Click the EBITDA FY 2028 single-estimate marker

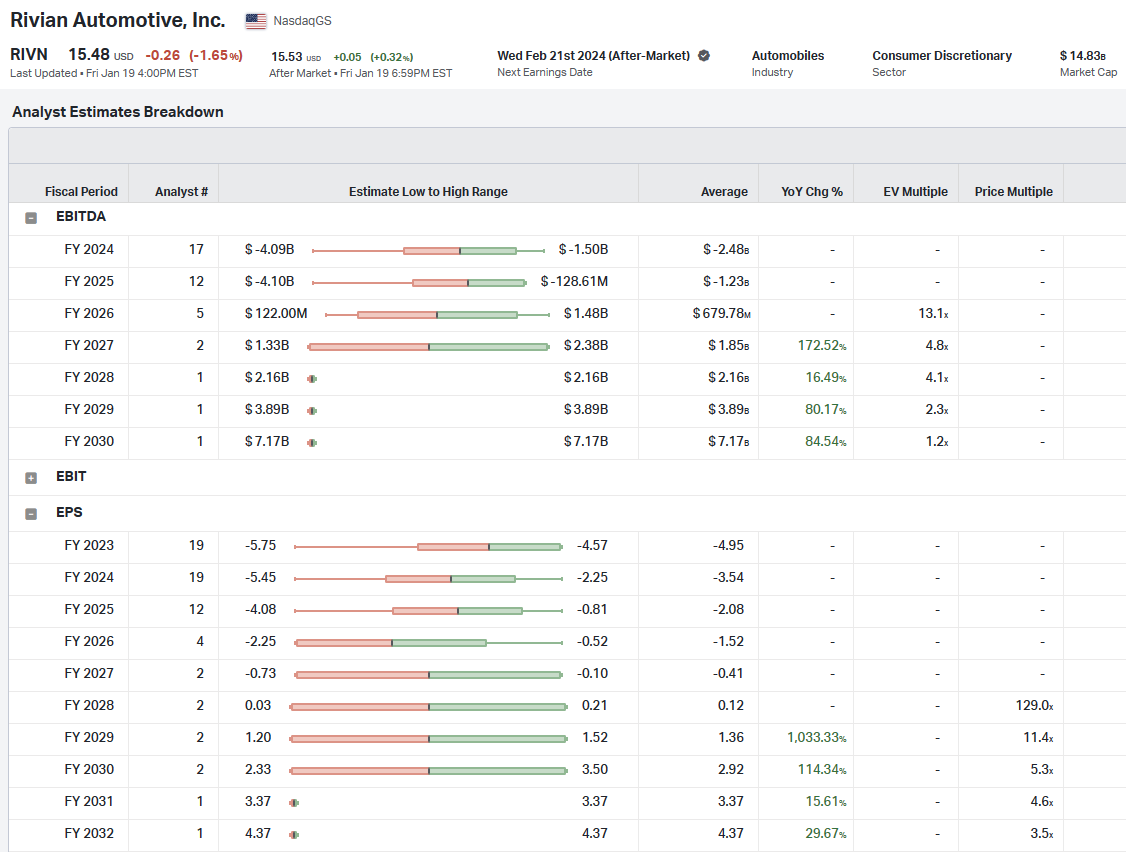point(312,379)
